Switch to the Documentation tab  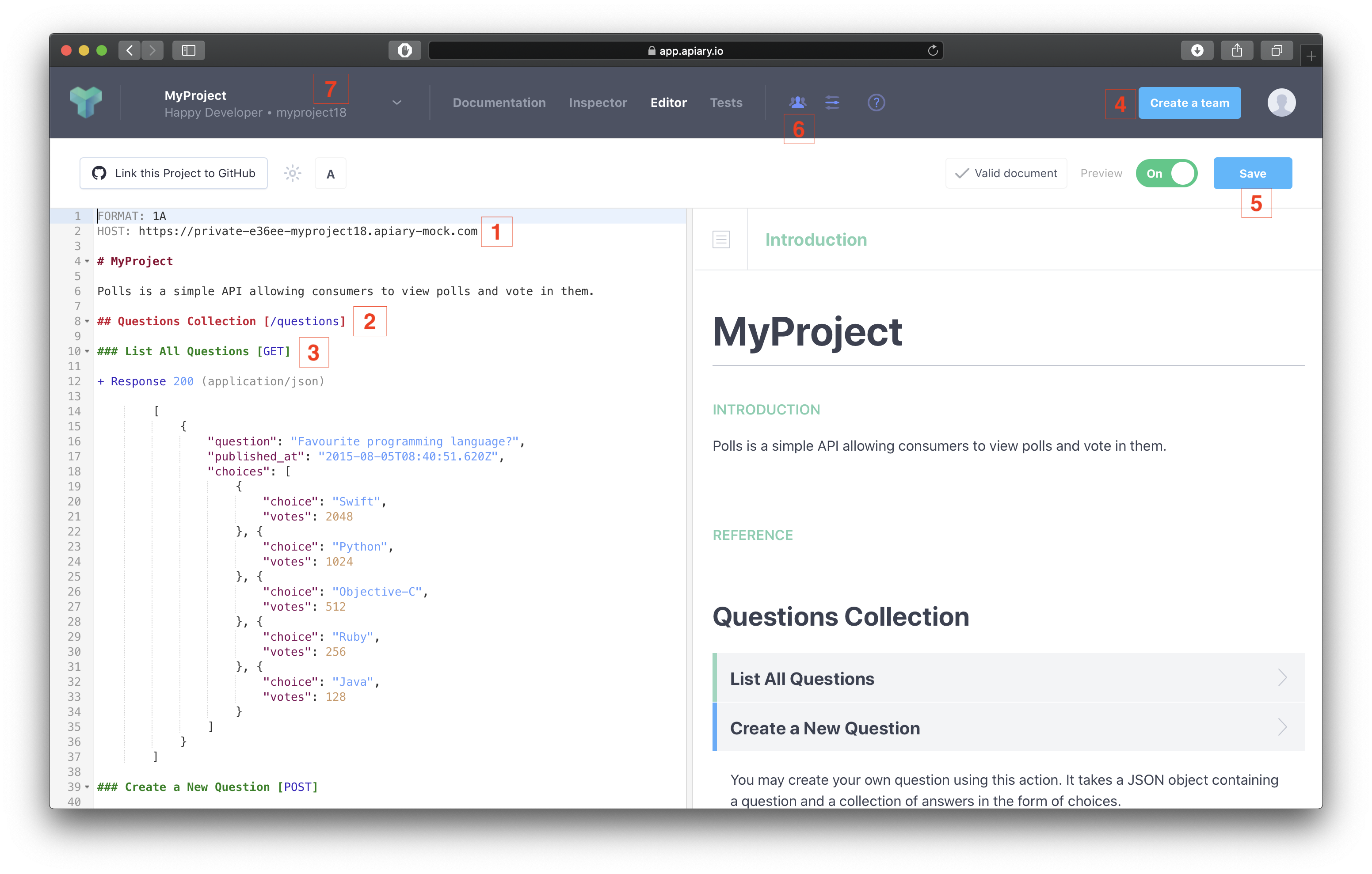[x=499, y=103]
